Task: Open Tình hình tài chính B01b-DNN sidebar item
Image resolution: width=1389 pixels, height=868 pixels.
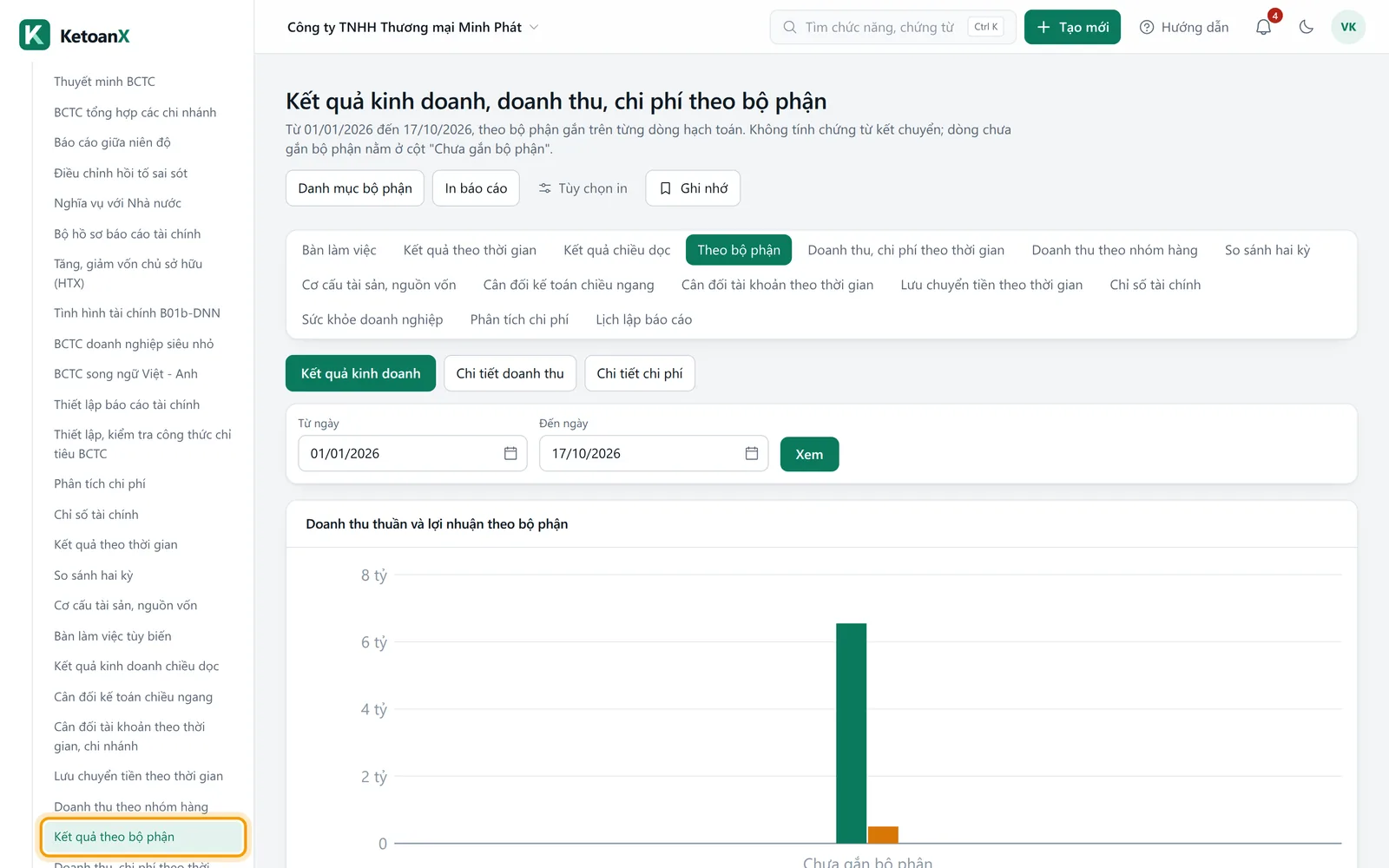Action: point(137,312)
